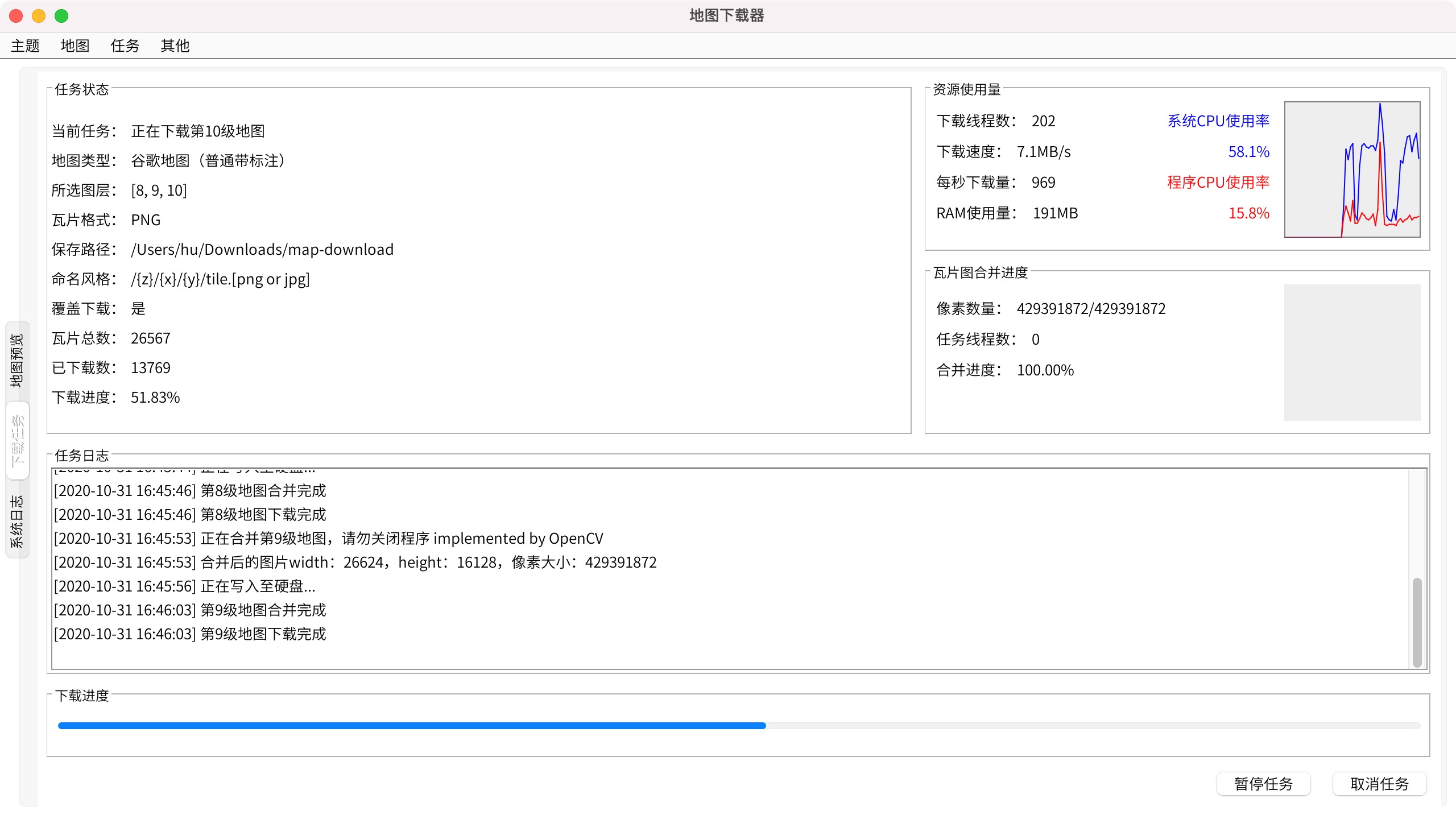This screenshot has height=819, width=1456.
Task: Click the 程序CPU使用率 red label
Action: pos(1218,182)
